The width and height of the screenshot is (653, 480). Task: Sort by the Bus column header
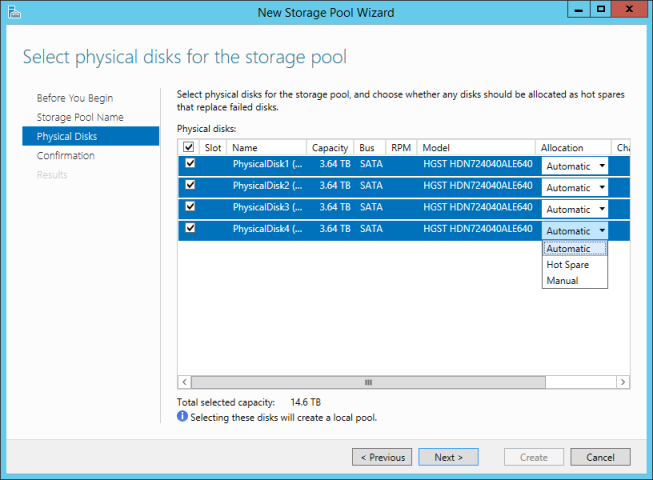(369, 148)
